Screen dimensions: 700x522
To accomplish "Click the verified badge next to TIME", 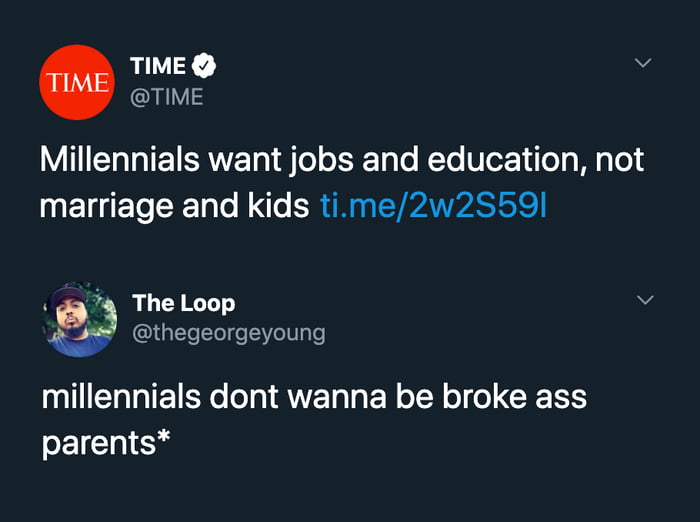I will (204, 67).
